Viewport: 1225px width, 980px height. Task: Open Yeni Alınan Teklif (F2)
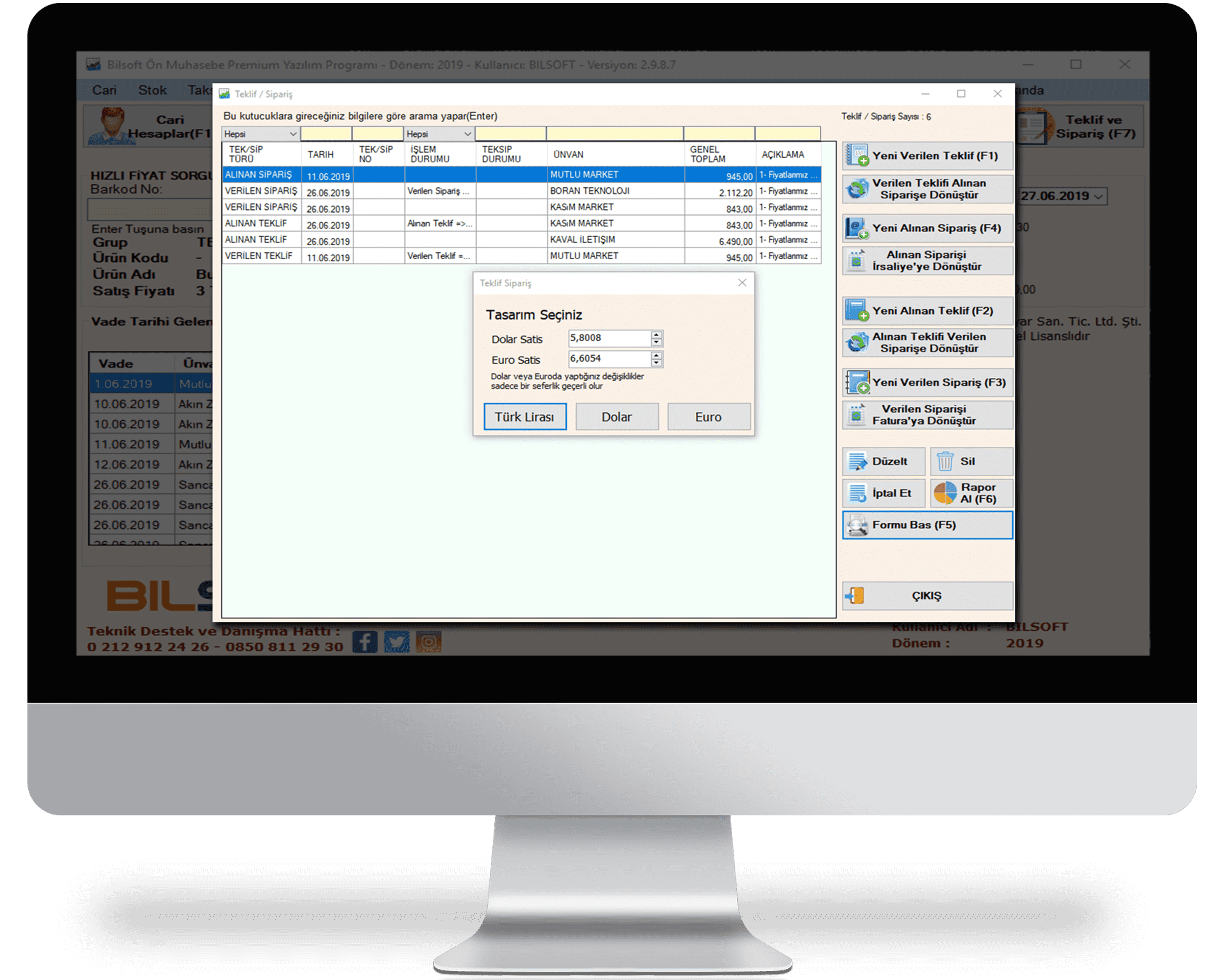[x=927, y=311]
